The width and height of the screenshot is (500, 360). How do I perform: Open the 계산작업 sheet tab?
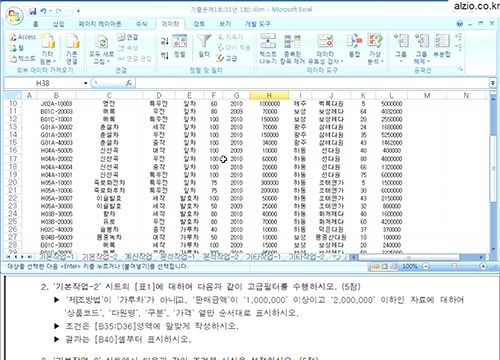click(138, 257)
